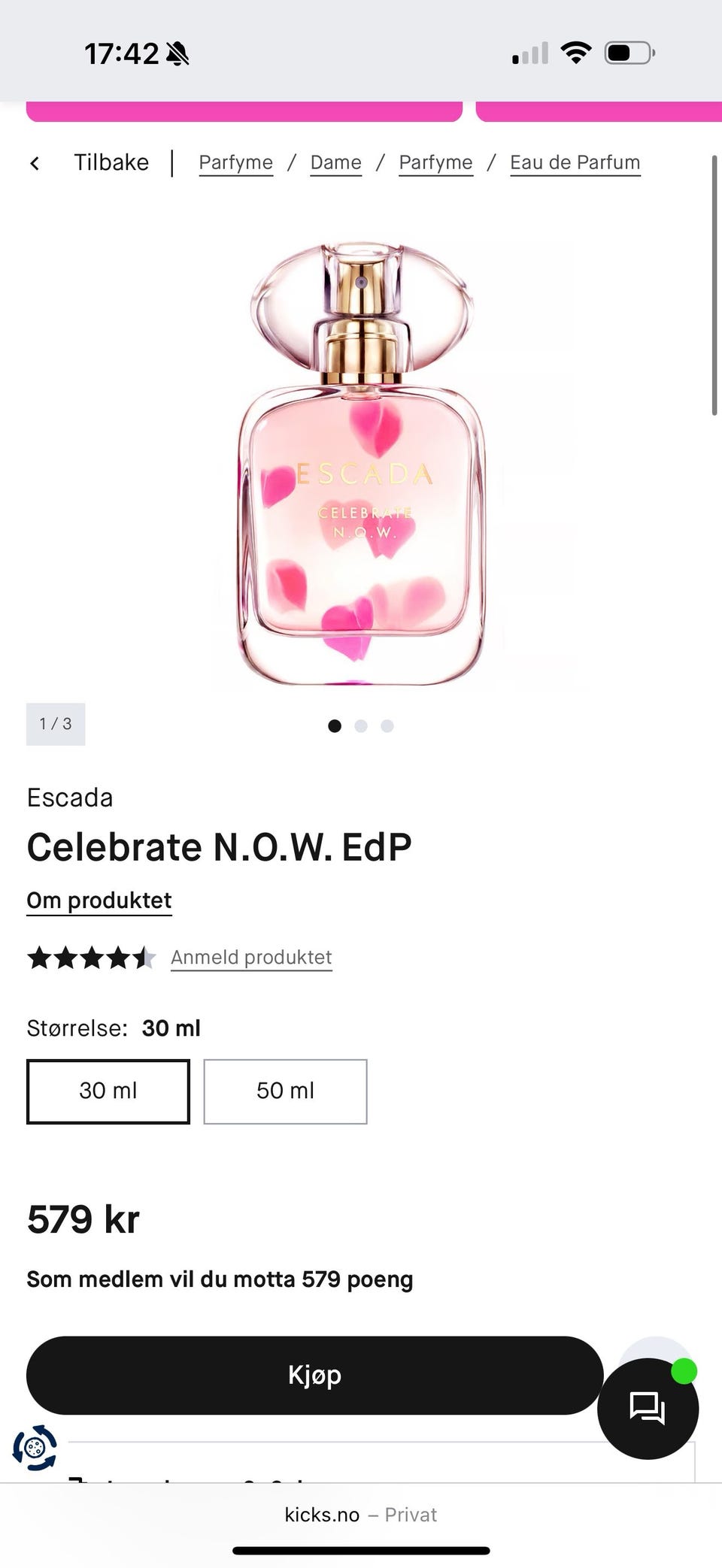The width and height of the screenshot is (722, 1568).
Task: Open the Anmeld produktet link
Action: 251,958
